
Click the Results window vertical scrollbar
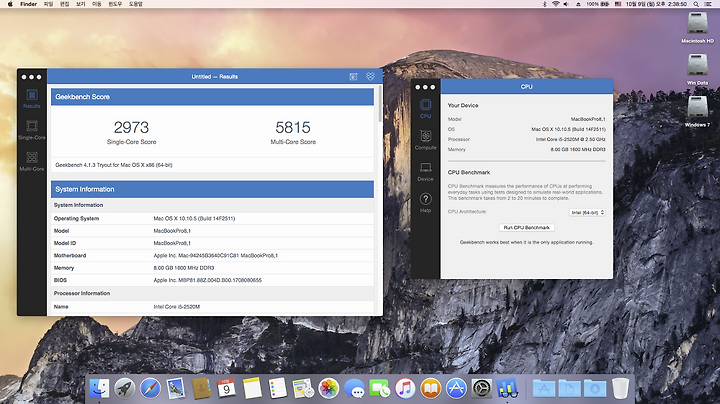pos(380,105)
